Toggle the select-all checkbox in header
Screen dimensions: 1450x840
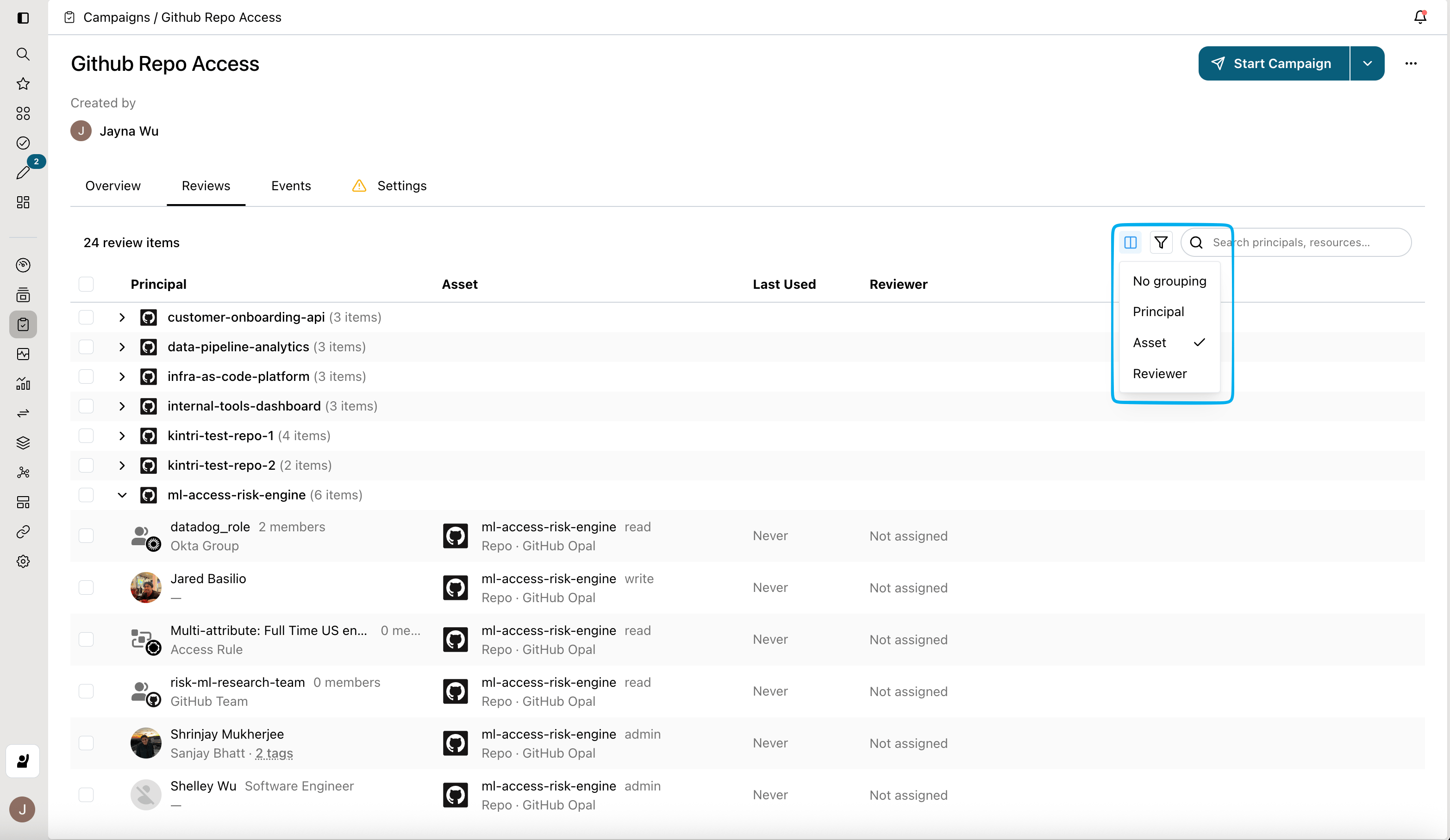(86, 284)
